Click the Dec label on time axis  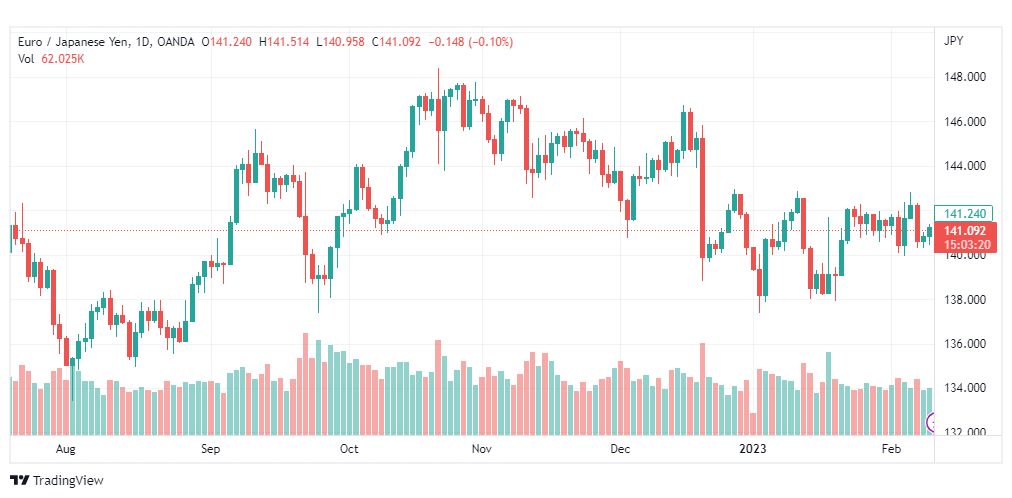[621, 449]
